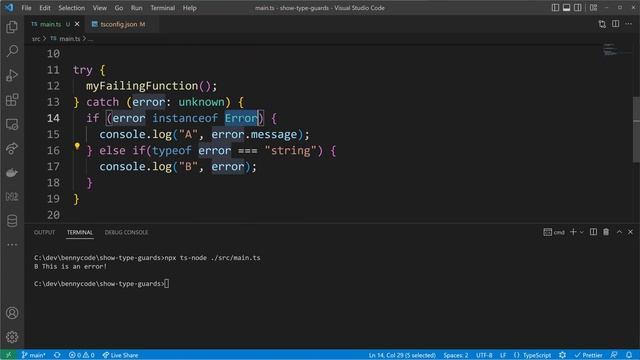Screen dimensions: 640x360
Task: Click the main.ts breadcrumb segment
Action: coord(65,39)
